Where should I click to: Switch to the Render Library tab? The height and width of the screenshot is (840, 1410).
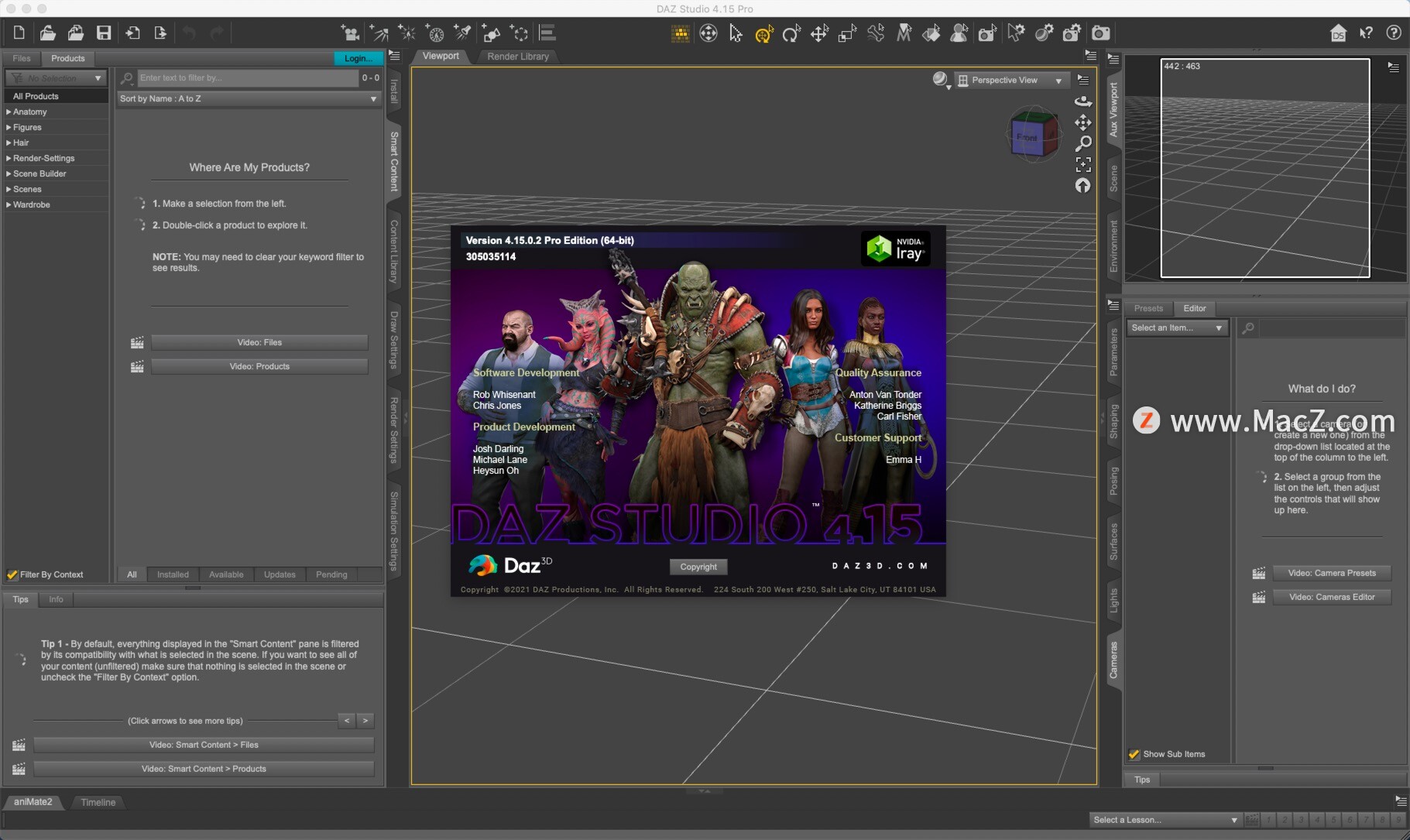tap(518, 56)
